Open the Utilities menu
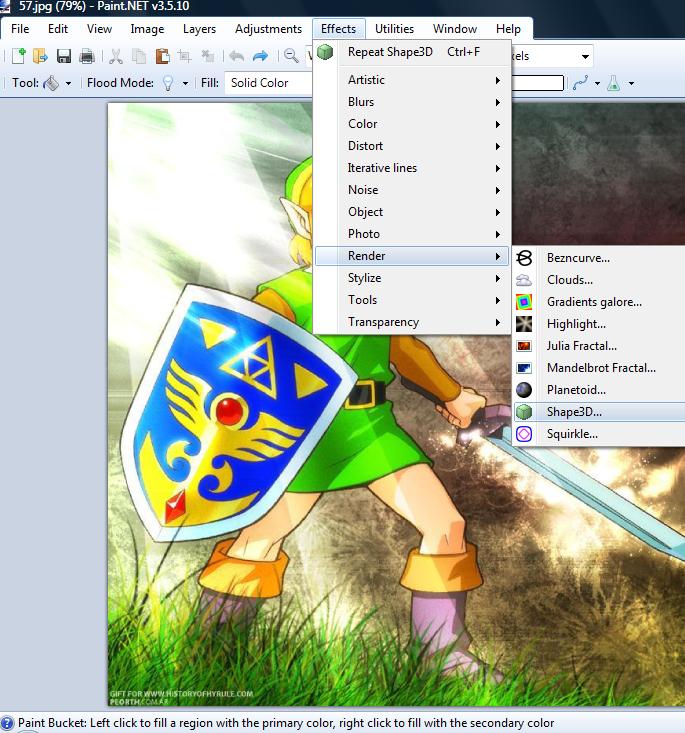This screenshot has height=733, width=685. click(394, 29)
